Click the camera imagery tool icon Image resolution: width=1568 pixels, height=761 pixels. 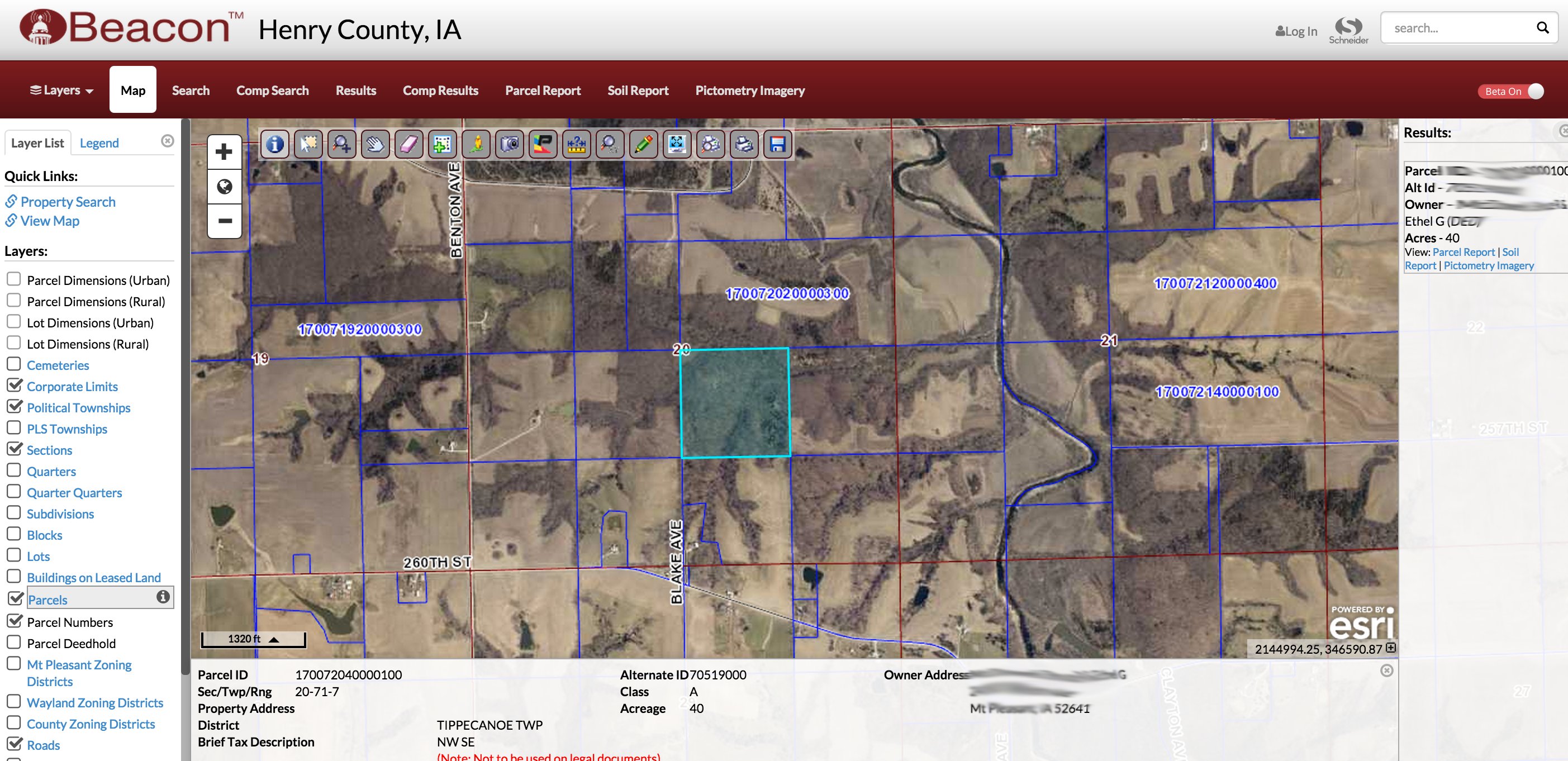point(510,144)
